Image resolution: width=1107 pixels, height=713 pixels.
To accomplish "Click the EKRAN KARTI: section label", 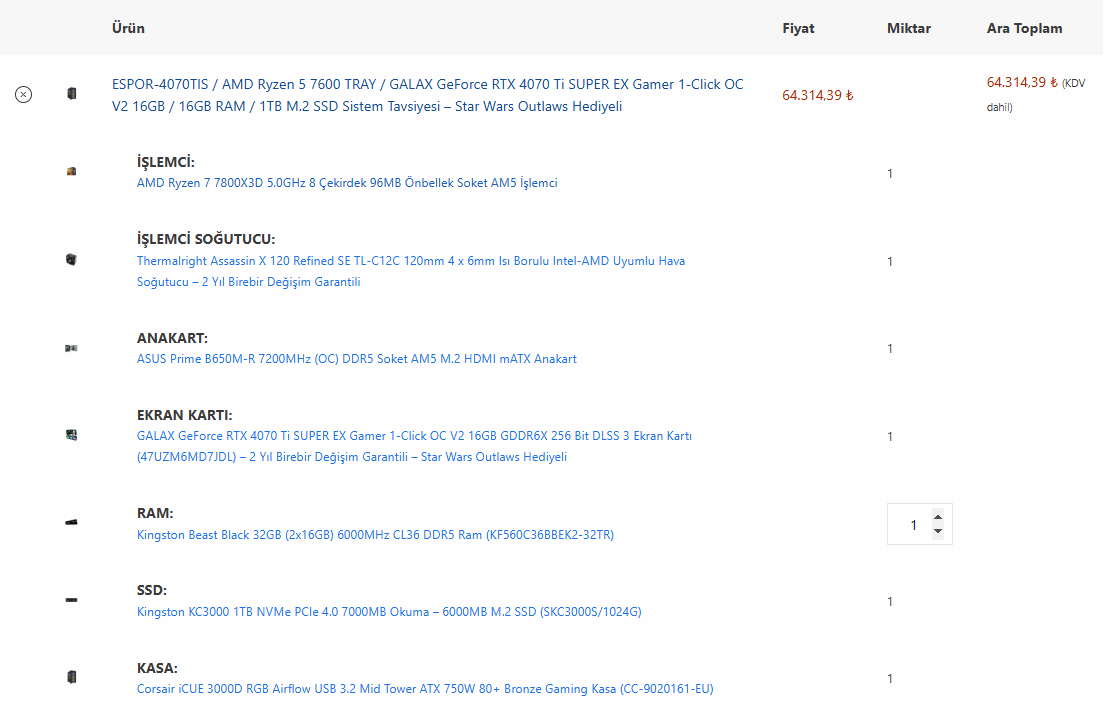I will 184,415.
